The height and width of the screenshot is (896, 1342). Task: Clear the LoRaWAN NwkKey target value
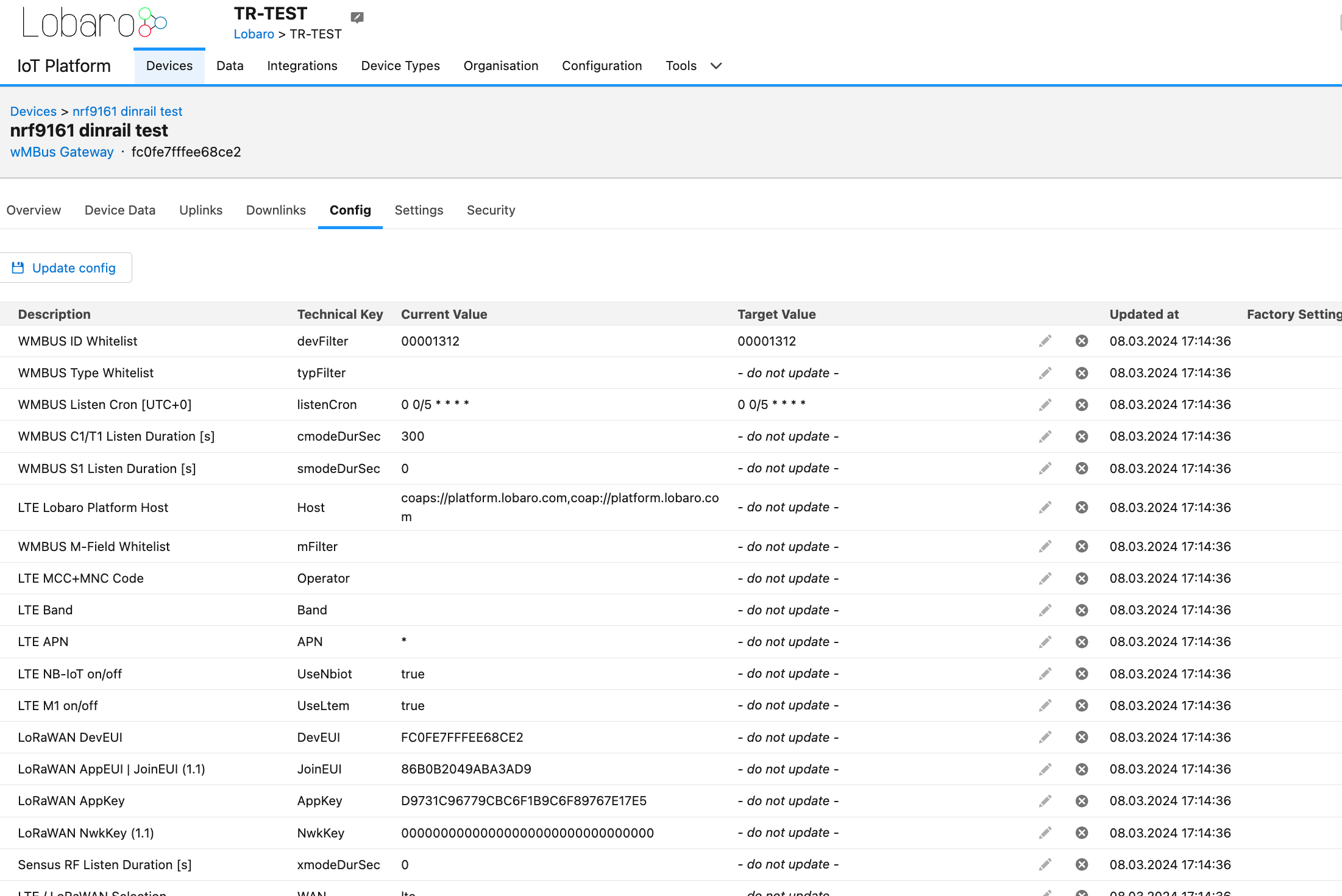point(1082,832)
